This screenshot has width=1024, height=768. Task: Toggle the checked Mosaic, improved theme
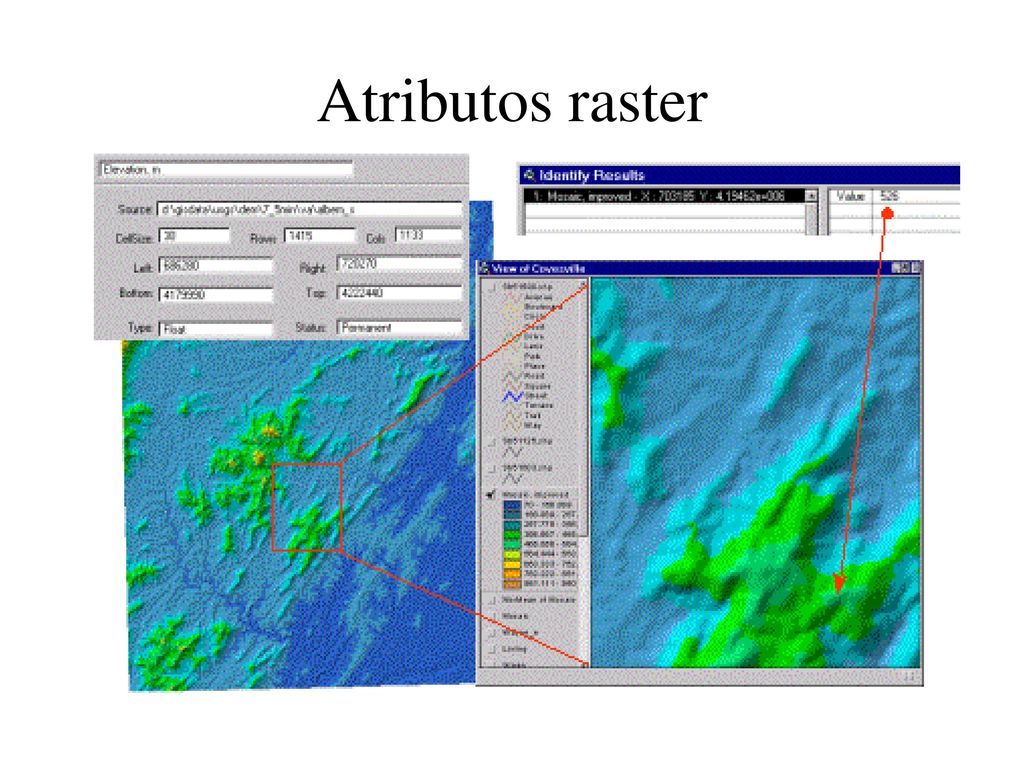coord(491,495)
